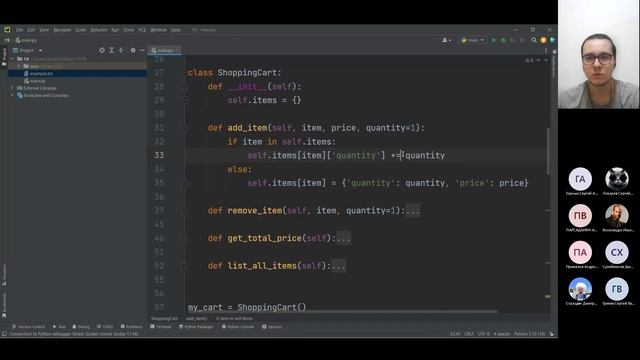The width and height of the screenshot is (640, 360).
Task: Open the run configuration dropdown
Action: click(x=472, y=40)
